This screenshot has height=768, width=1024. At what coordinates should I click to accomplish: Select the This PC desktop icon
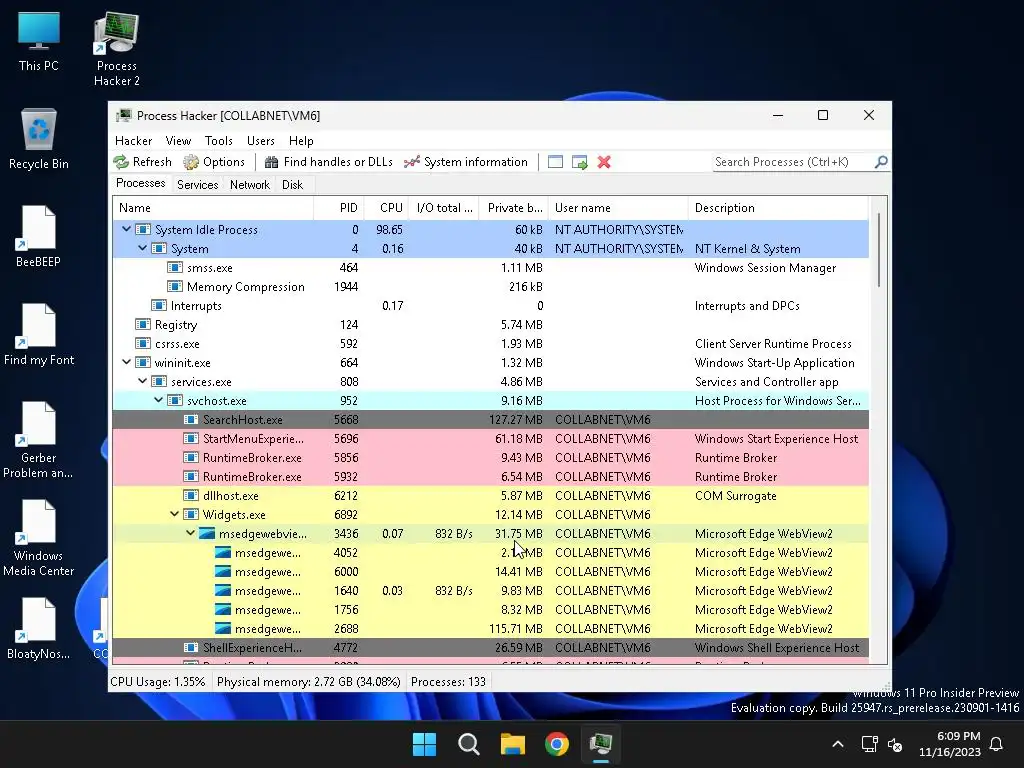[39, 42]
